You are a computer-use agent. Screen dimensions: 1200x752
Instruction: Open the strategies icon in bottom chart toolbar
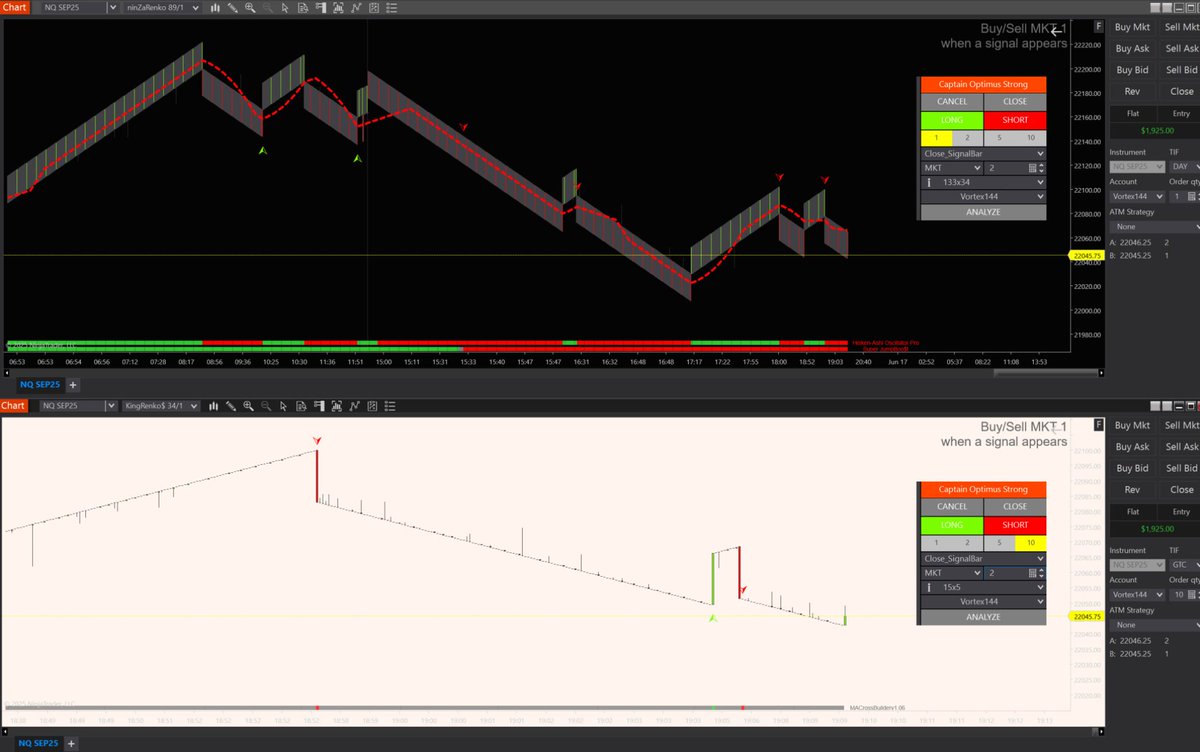coord(372,406)
